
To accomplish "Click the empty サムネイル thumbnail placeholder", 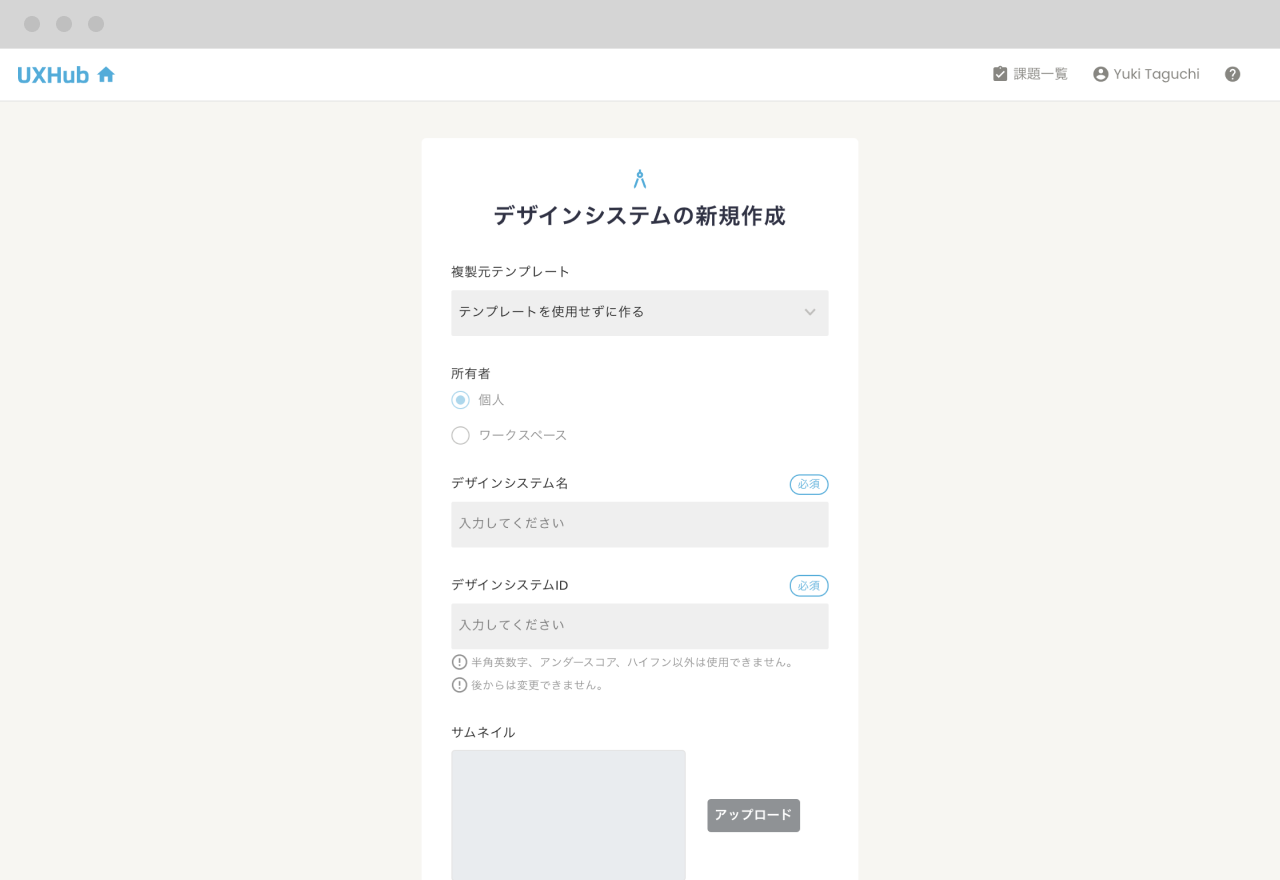I will pos(568,815).
